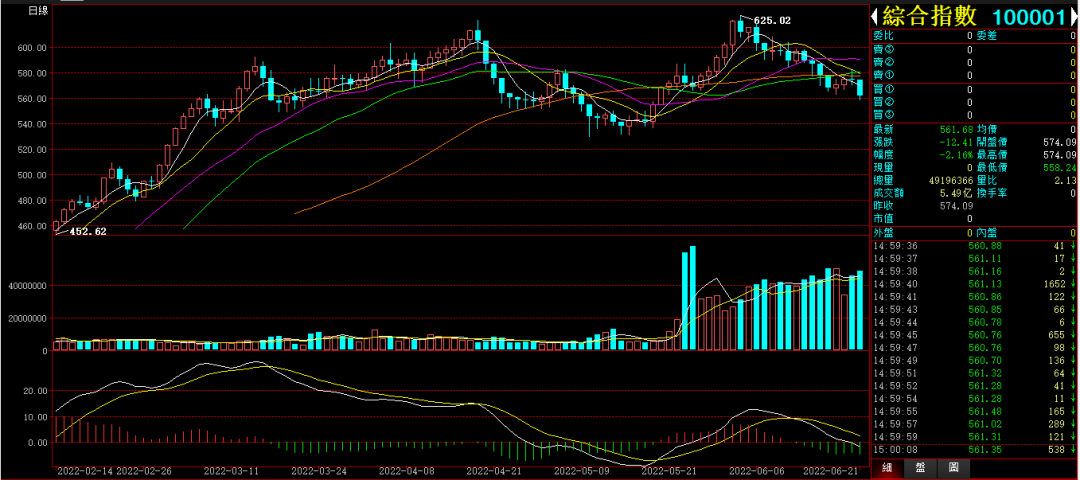This screenshot has width=1080, height=480.
Task: Click the right arrow after 100001
Action: 1073,17
